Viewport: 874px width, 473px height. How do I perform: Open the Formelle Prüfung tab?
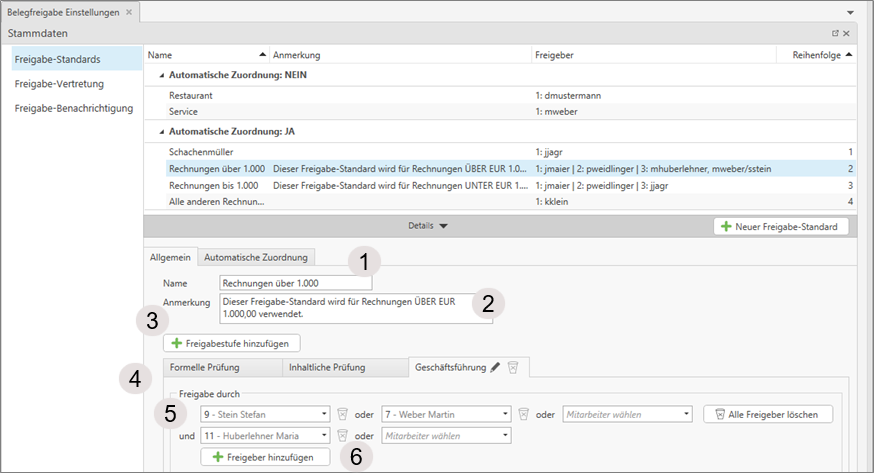205,367
